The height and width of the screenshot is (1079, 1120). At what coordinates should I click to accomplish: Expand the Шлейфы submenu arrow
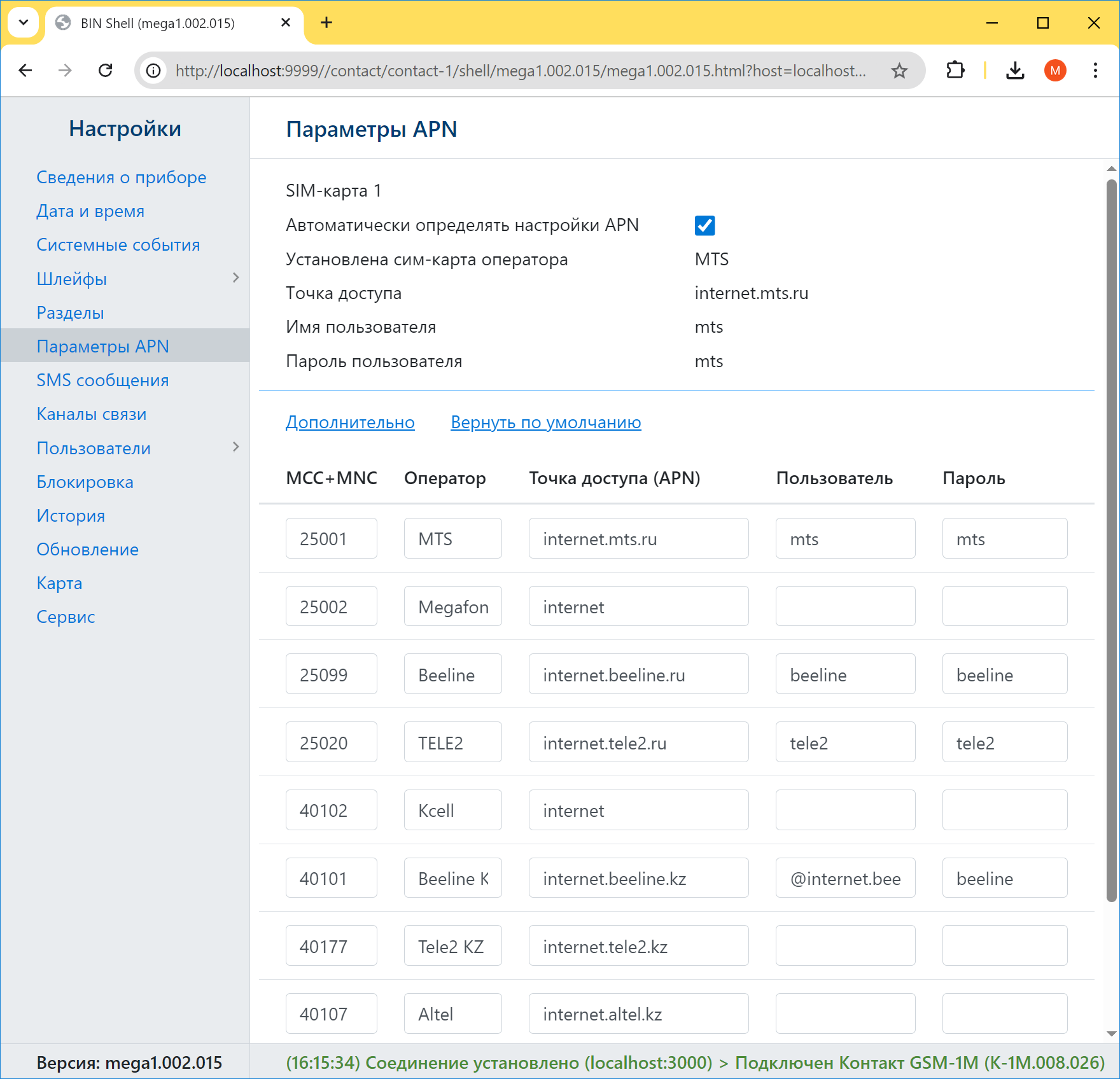[236, 278]
